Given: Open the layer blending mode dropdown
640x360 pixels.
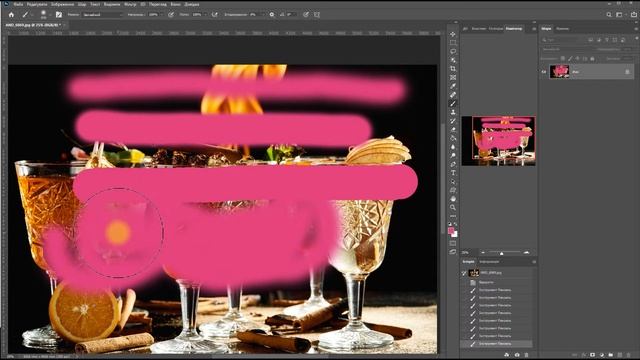Looking at the screenshot, I should (567, 49).
